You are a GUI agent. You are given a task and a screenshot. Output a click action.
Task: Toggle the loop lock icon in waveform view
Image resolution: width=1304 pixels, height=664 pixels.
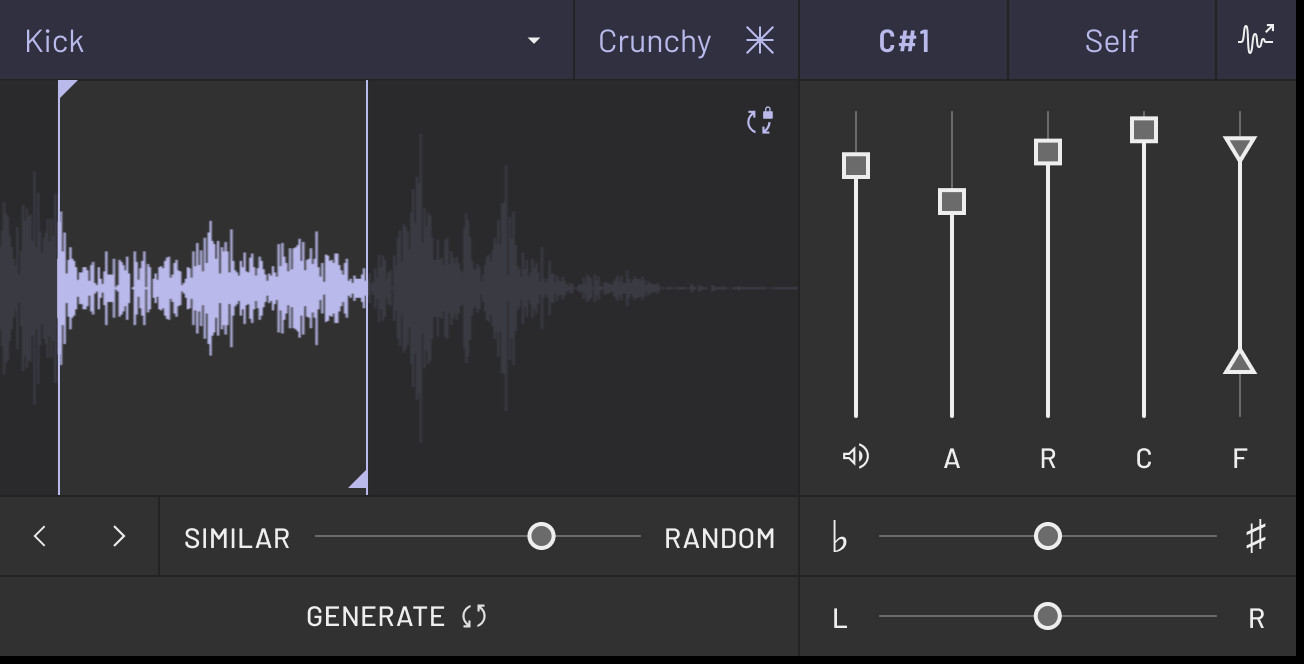(760, 121)
